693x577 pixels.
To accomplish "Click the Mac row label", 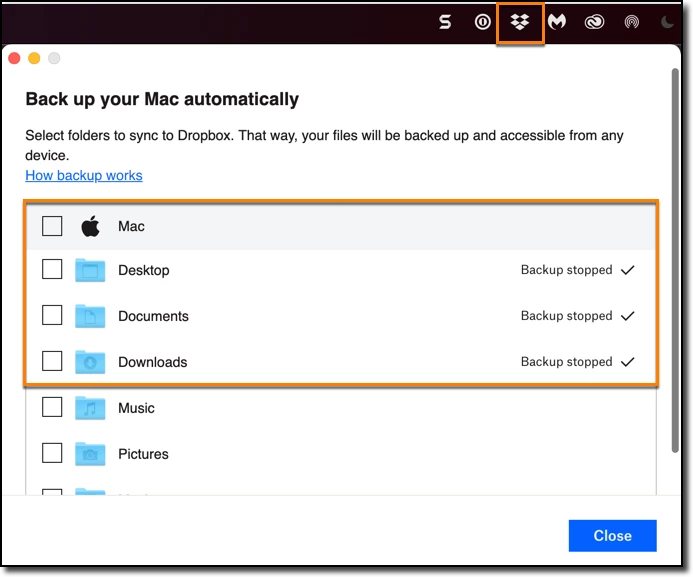I will 131,226.
